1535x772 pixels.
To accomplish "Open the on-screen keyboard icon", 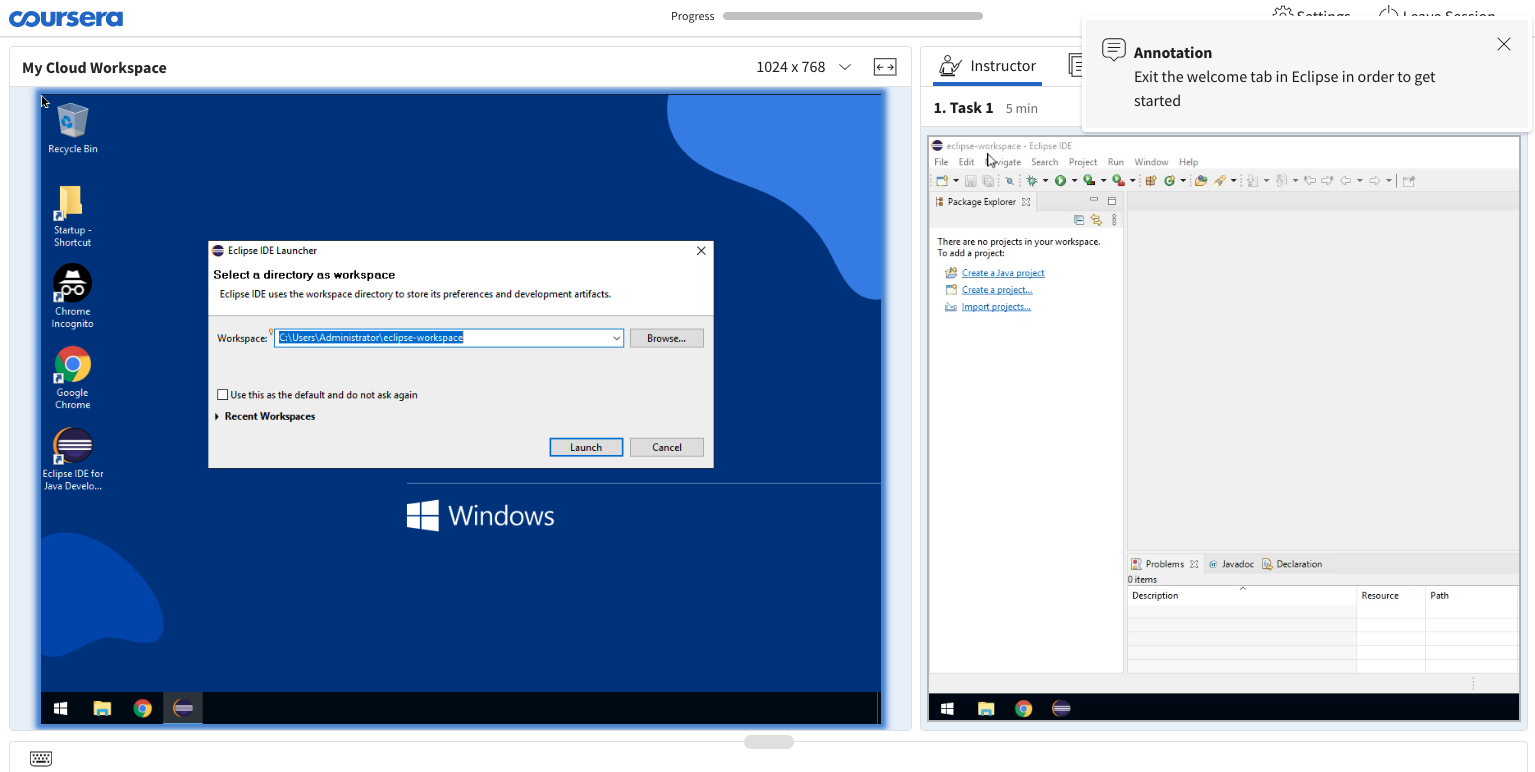I will (41, 759).
